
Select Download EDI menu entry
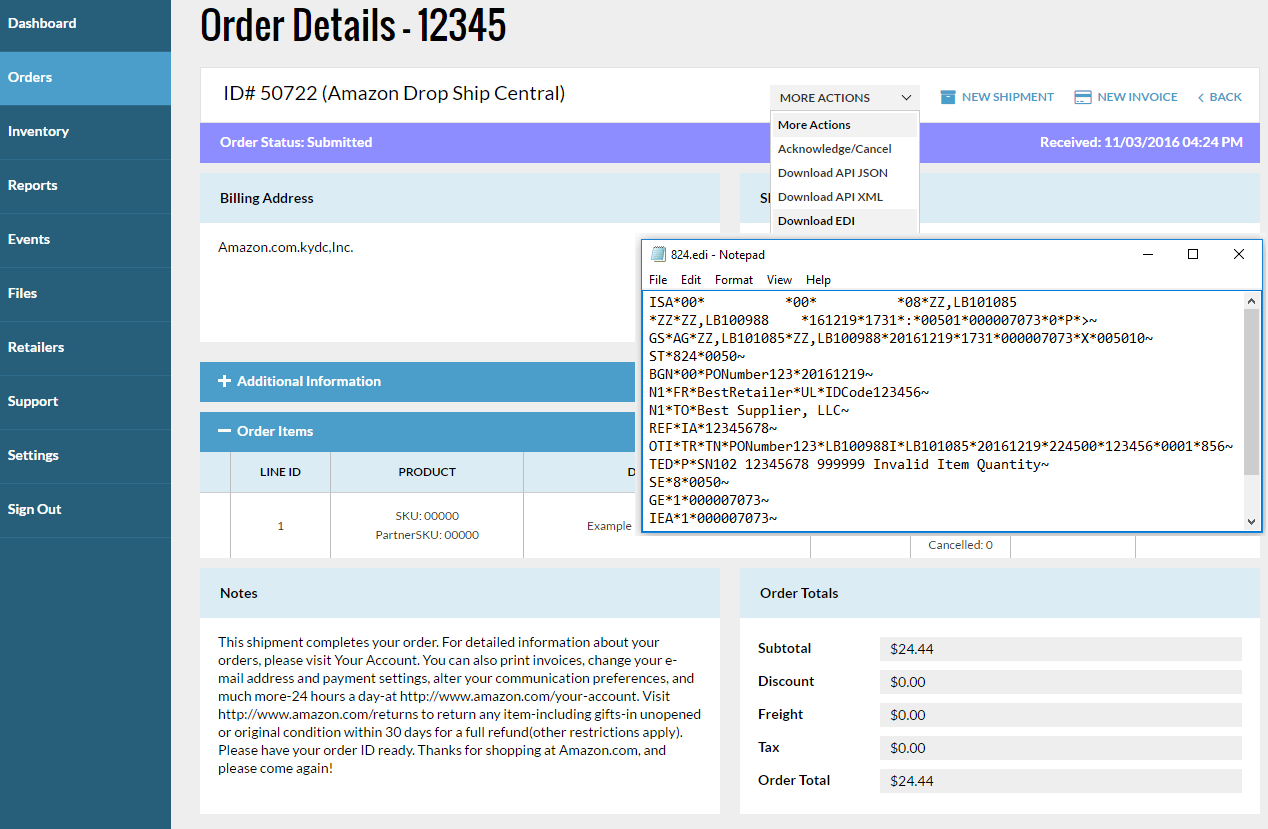[844, 221]
